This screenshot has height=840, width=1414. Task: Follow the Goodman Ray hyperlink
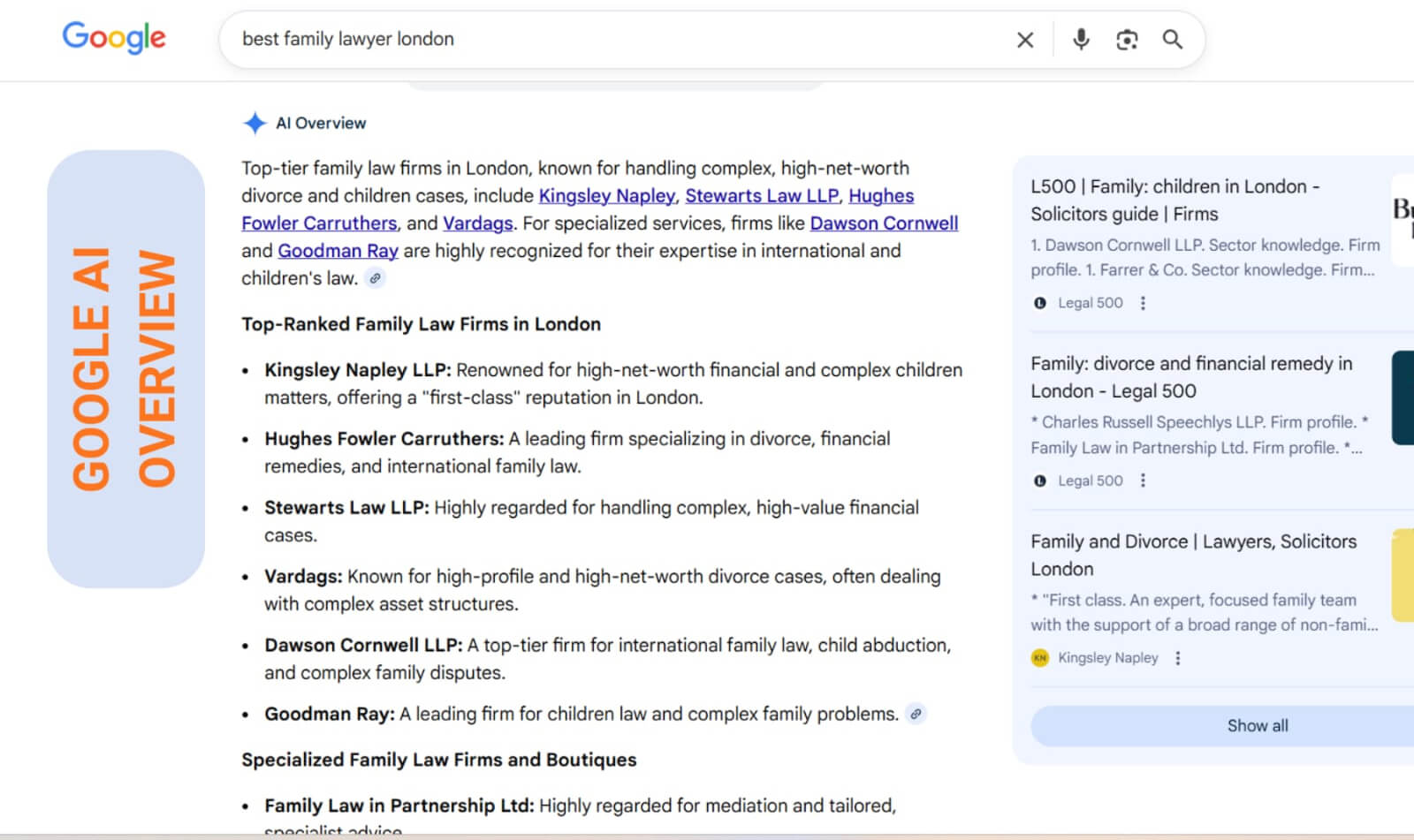(x=338, y=251)
